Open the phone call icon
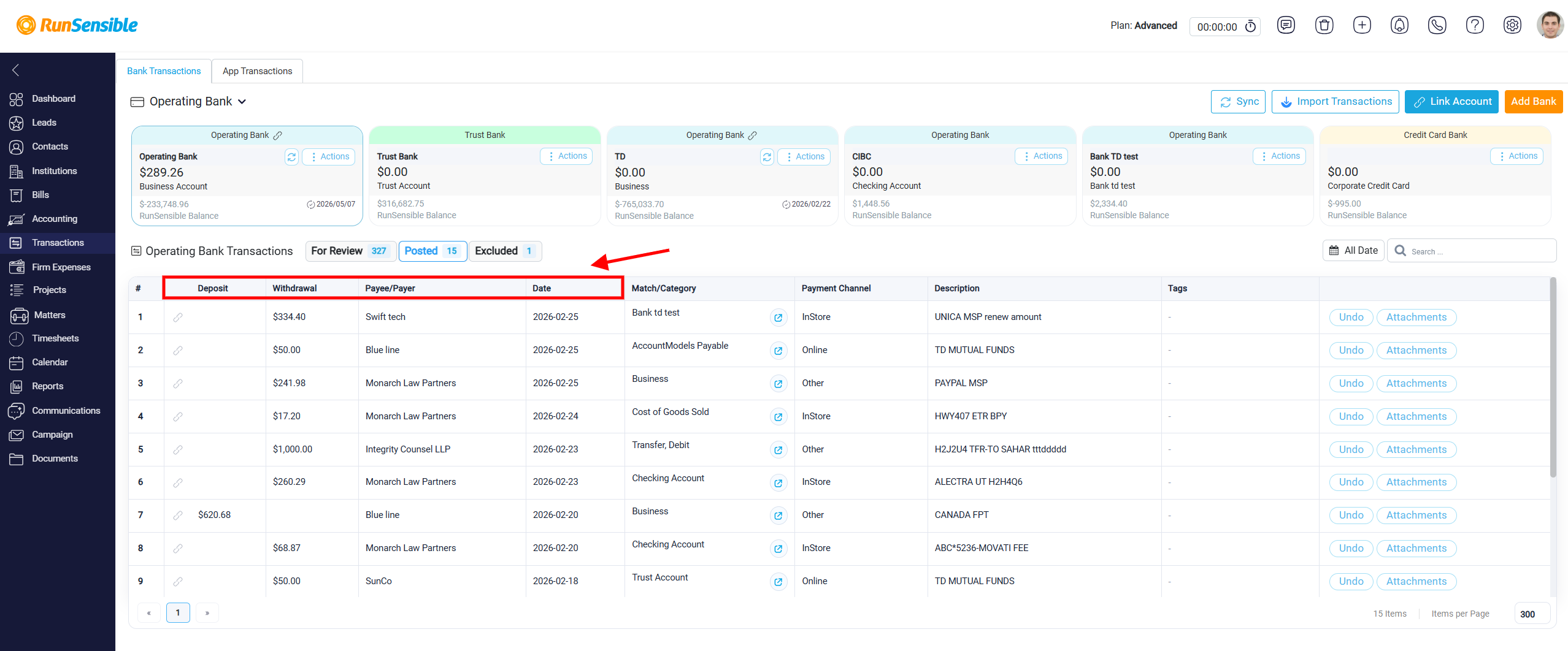 coord(1437,25)
